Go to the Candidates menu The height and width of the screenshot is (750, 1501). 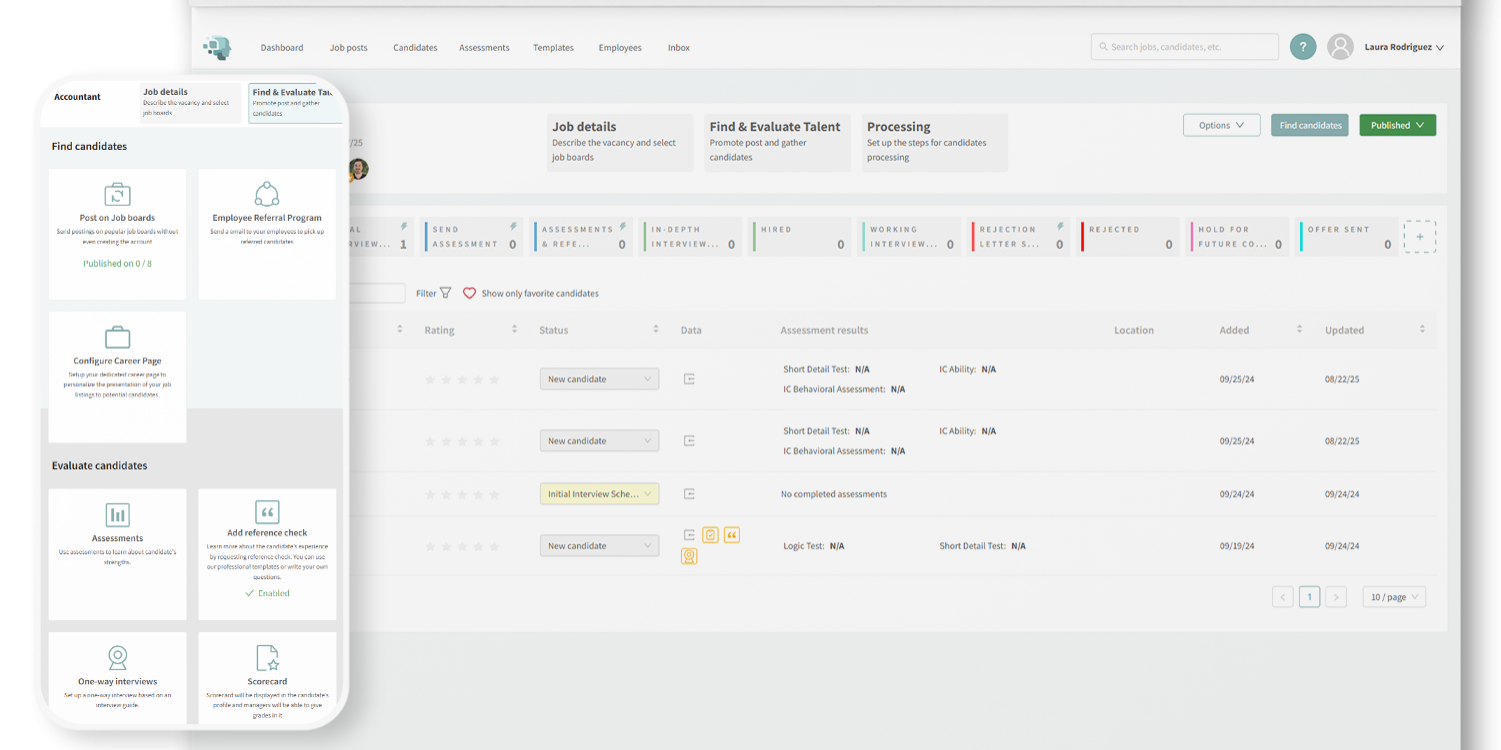click(x=415, y=48)
